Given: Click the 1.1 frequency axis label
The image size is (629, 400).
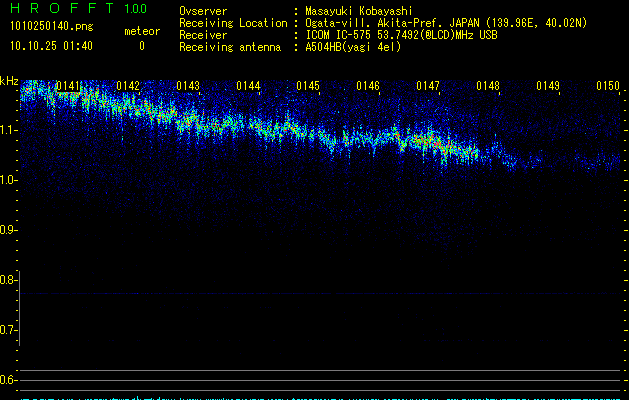Looking at the screenshot, I should 9,130.
